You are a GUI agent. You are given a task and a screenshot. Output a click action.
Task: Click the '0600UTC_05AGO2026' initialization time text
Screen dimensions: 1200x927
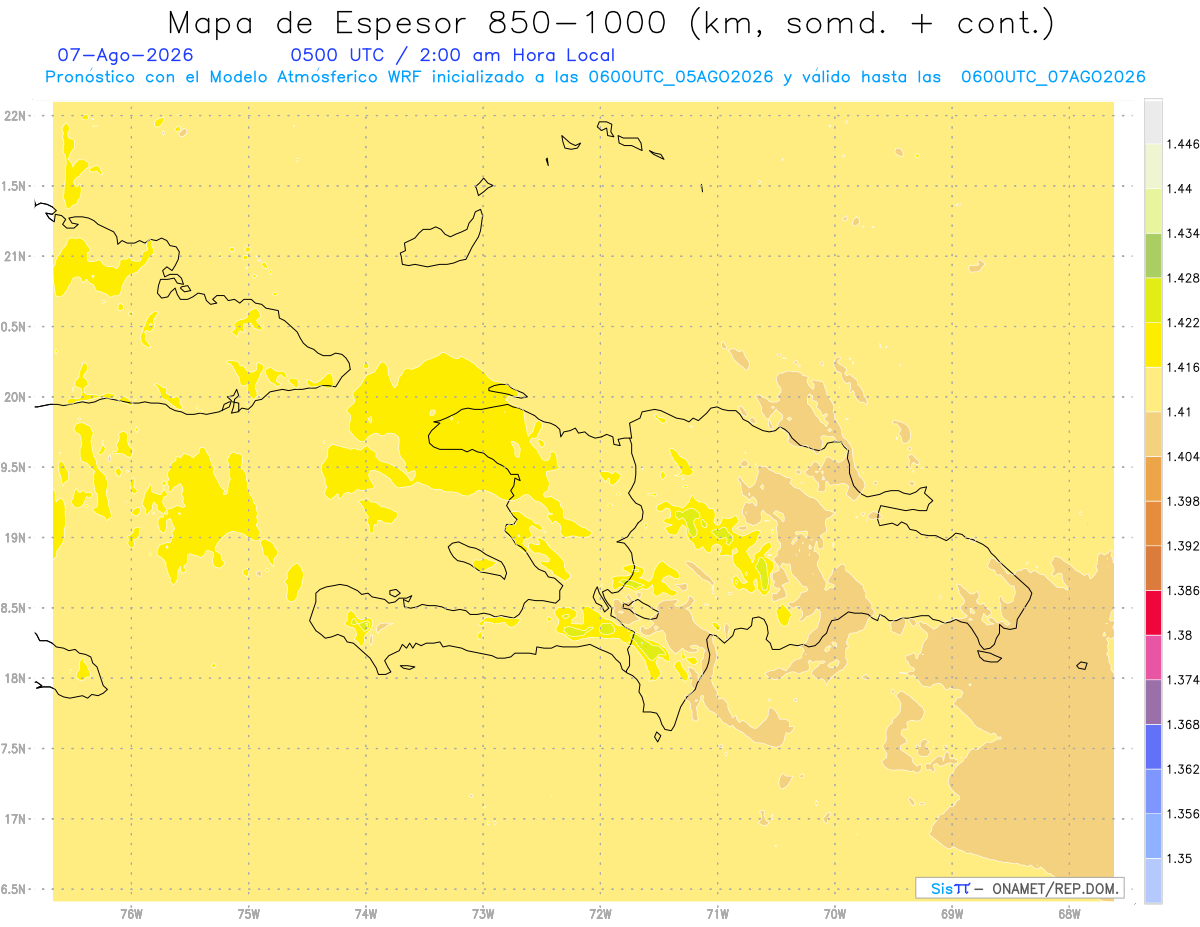(681, 77)
